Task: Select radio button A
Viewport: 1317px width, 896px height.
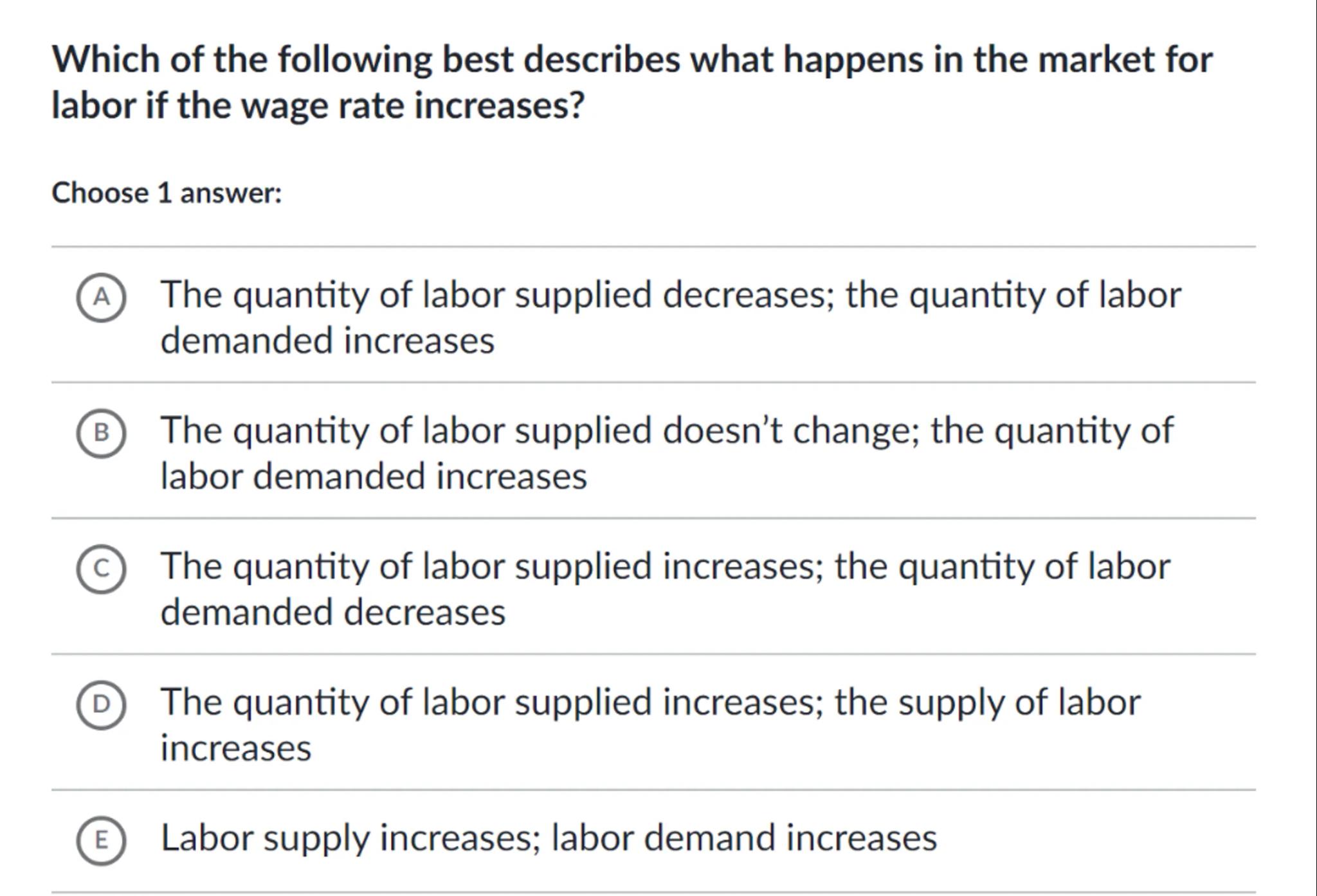Action: pos(101,297)
